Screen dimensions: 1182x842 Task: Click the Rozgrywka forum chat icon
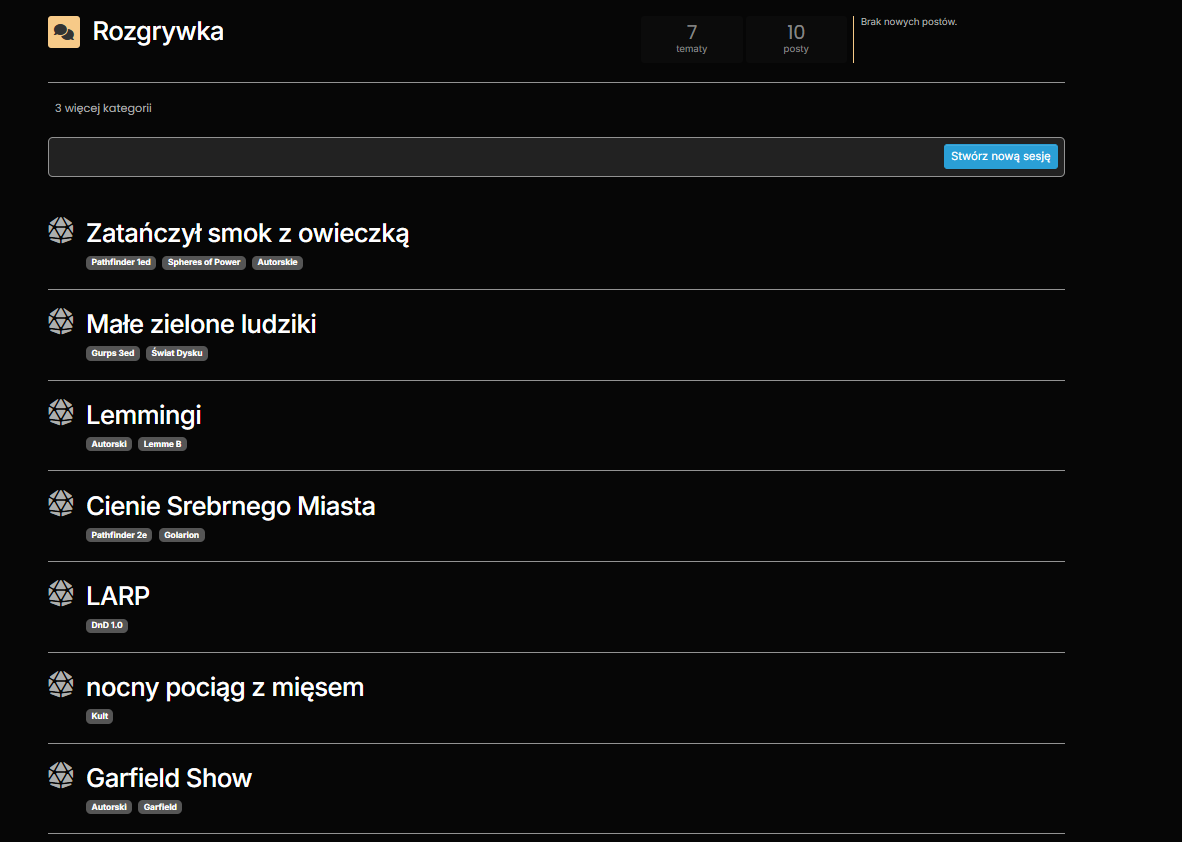point(64,32)
